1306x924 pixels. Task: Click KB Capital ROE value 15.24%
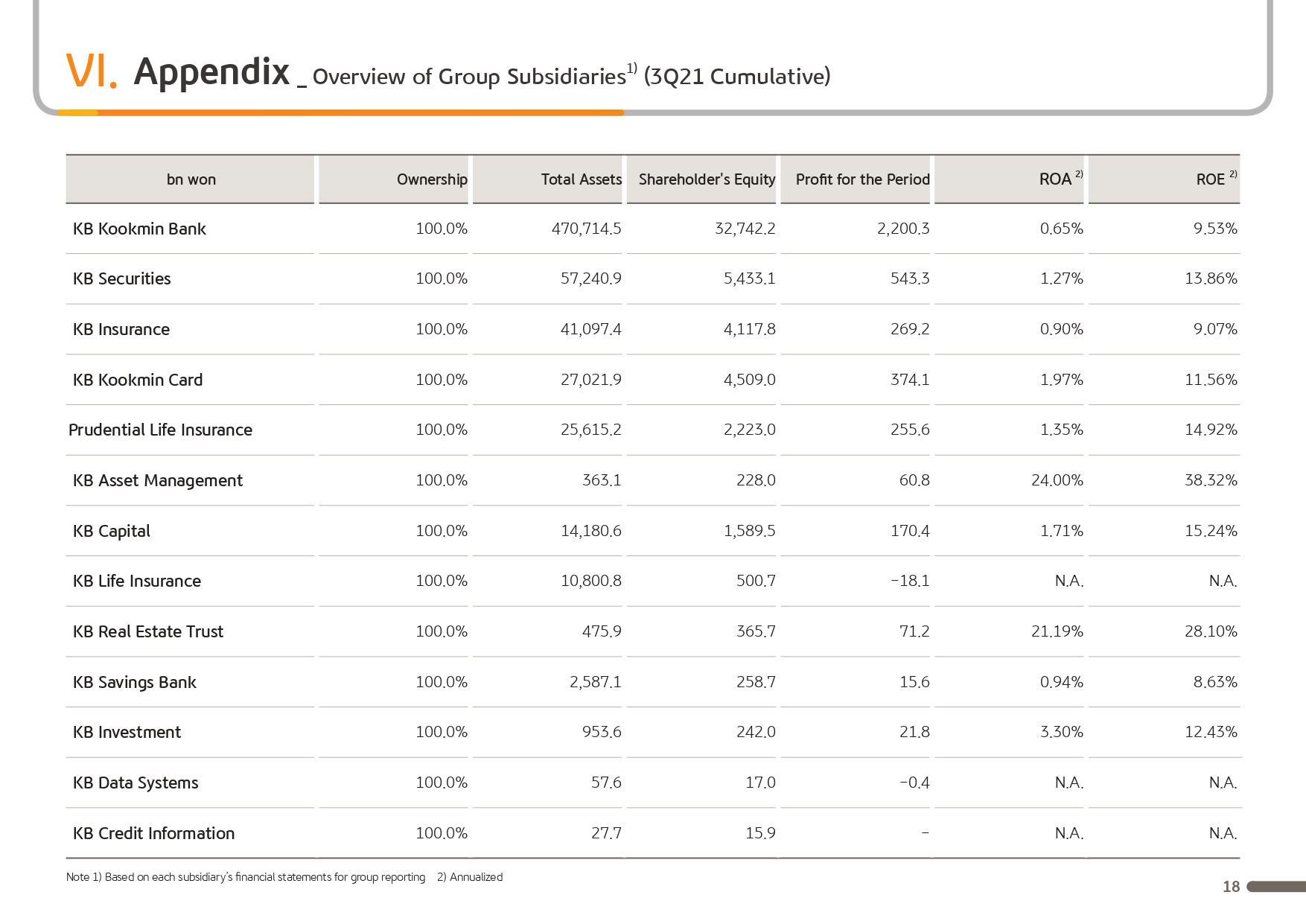pyautogui.click(x=1211, y=531)
